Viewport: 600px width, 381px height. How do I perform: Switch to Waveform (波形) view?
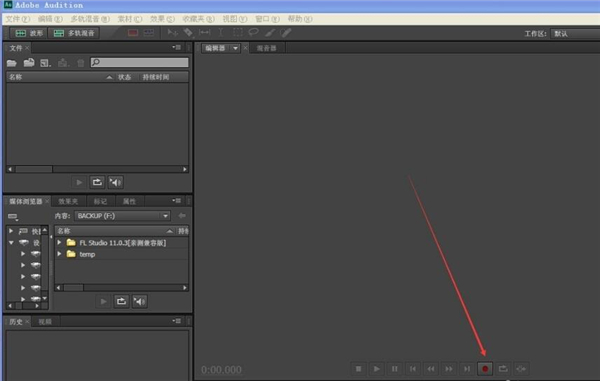point(28,33)
